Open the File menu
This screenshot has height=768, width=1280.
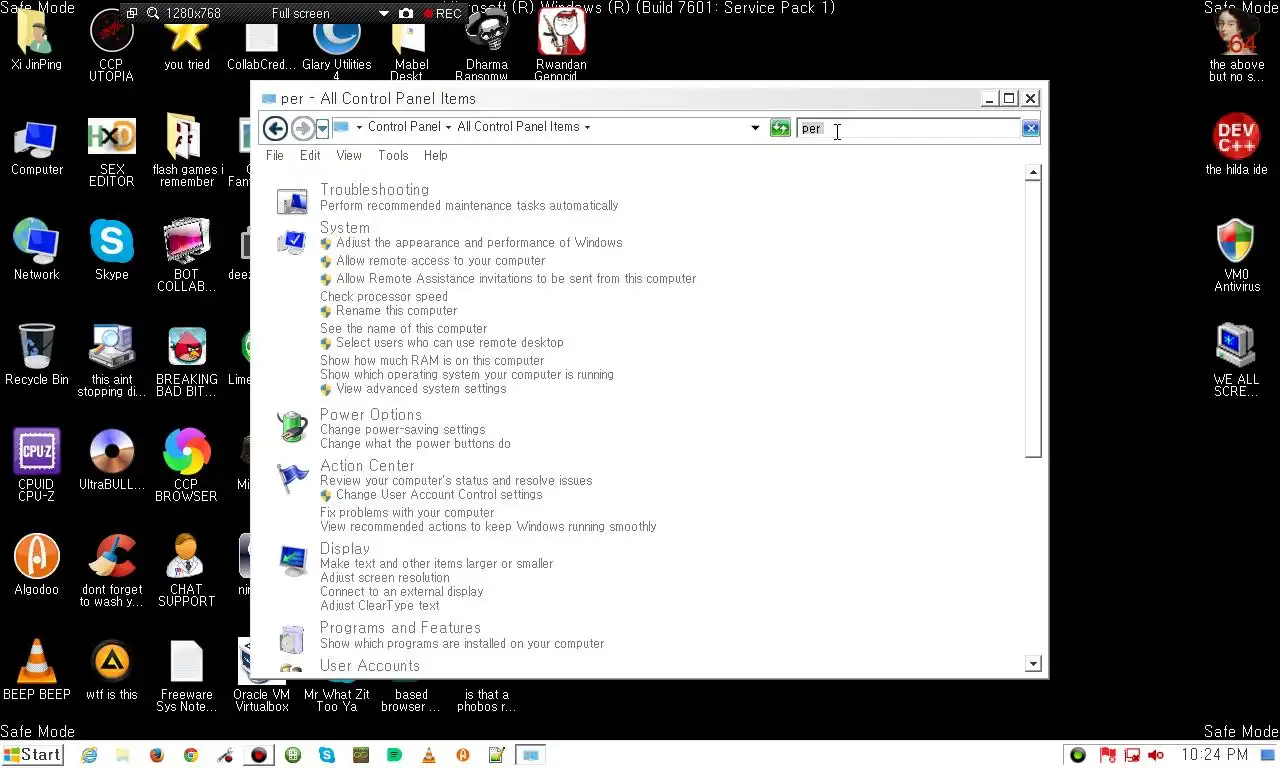(x=275, y=155)
